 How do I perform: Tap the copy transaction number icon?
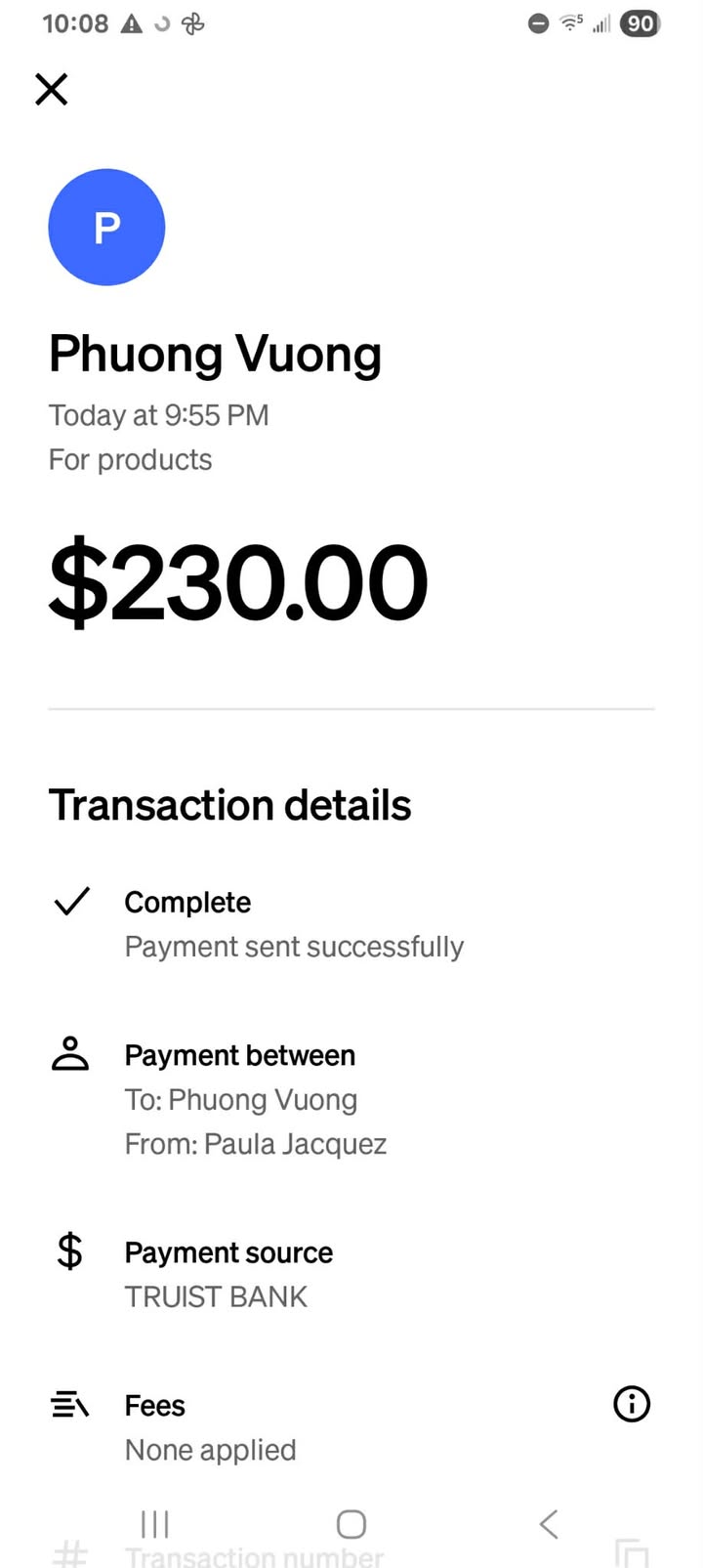tap(631, 1552)
